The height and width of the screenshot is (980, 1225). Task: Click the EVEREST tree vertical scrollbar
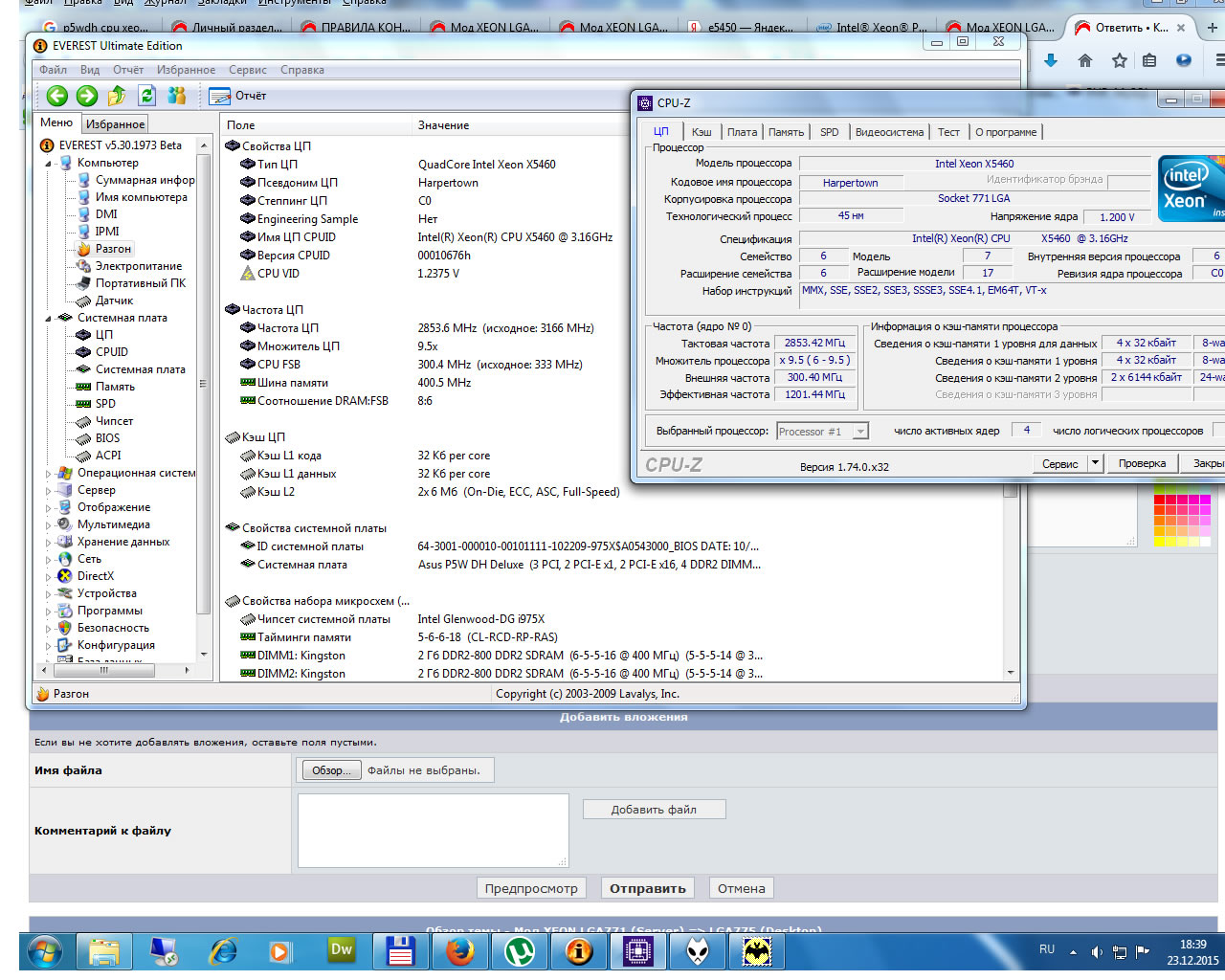[x=203, y=398]
